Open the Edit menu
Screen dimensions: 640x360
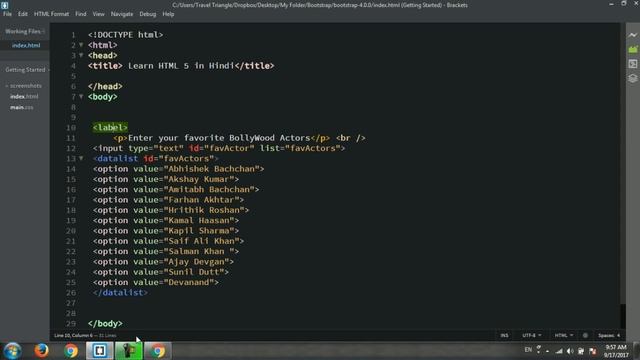point(22,14)
